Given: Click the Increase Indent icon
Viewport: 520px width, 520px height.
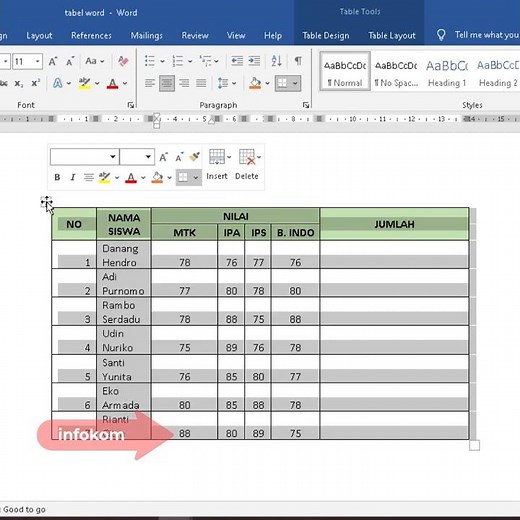Looking at the screenshot, I should pyautogui.click(x=254, y=61).
